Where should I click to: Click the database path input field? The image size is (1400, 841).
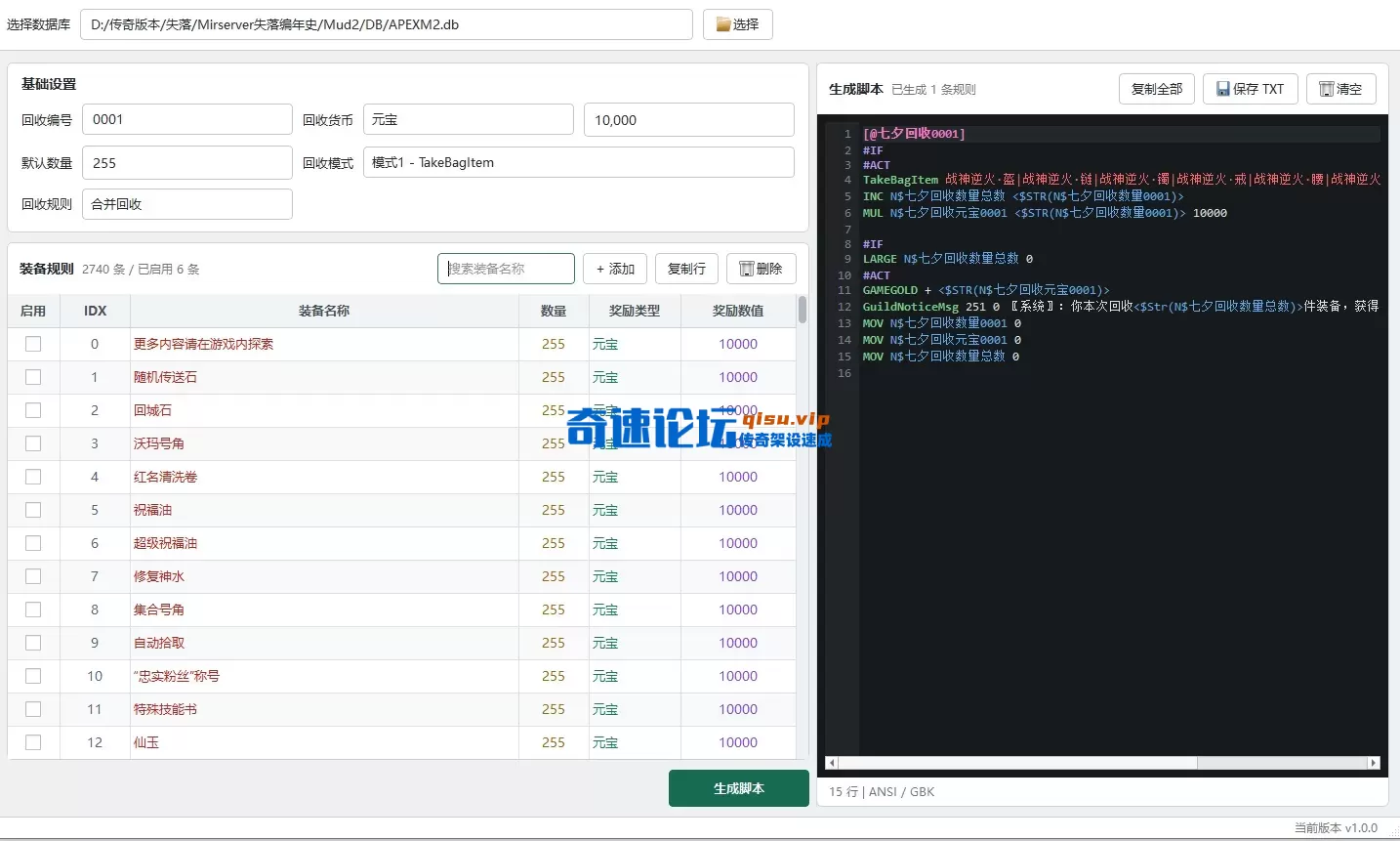387,24
